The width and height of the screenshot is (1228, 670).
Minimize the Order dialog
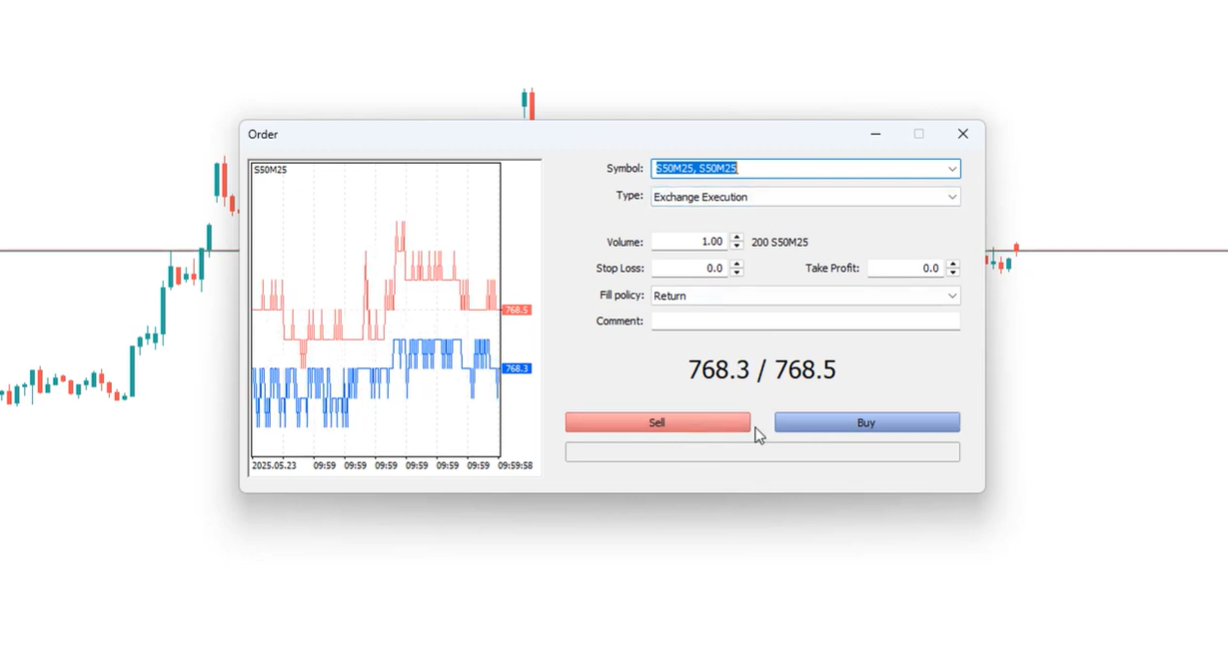click(x=875, y=134)
